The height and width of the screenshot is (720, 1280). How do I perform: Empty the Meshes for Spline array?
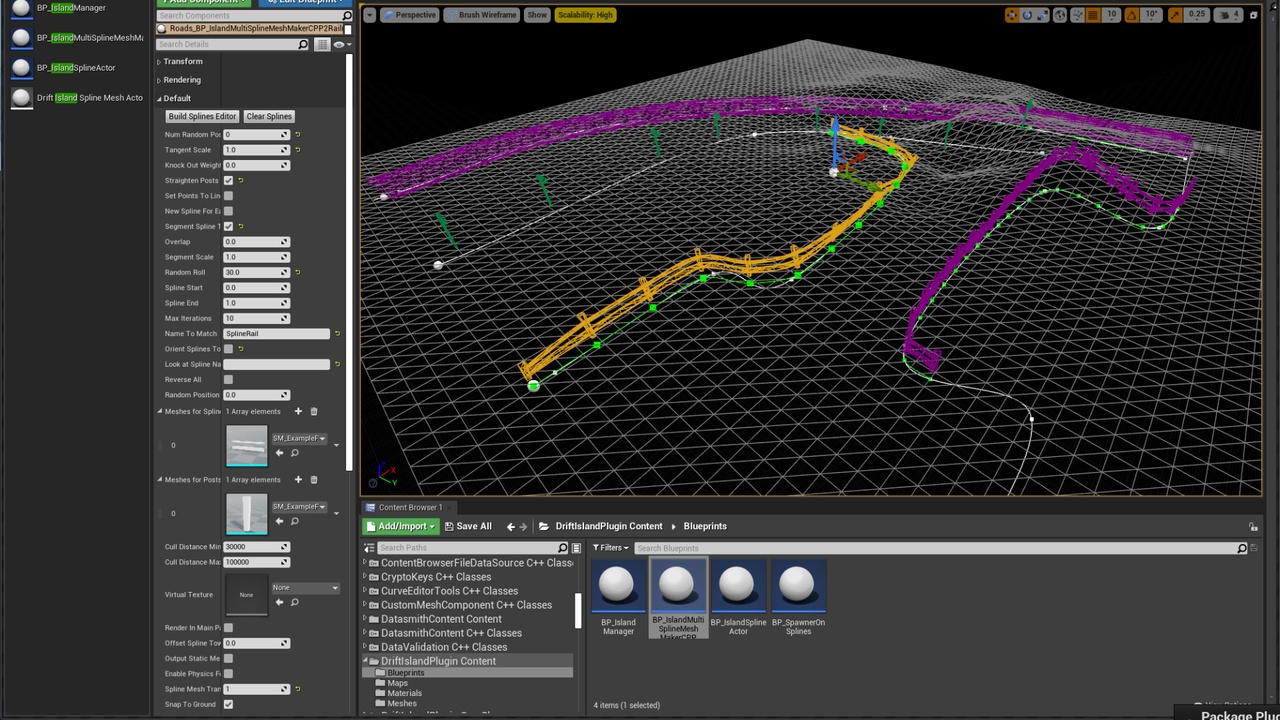(313, 411)
